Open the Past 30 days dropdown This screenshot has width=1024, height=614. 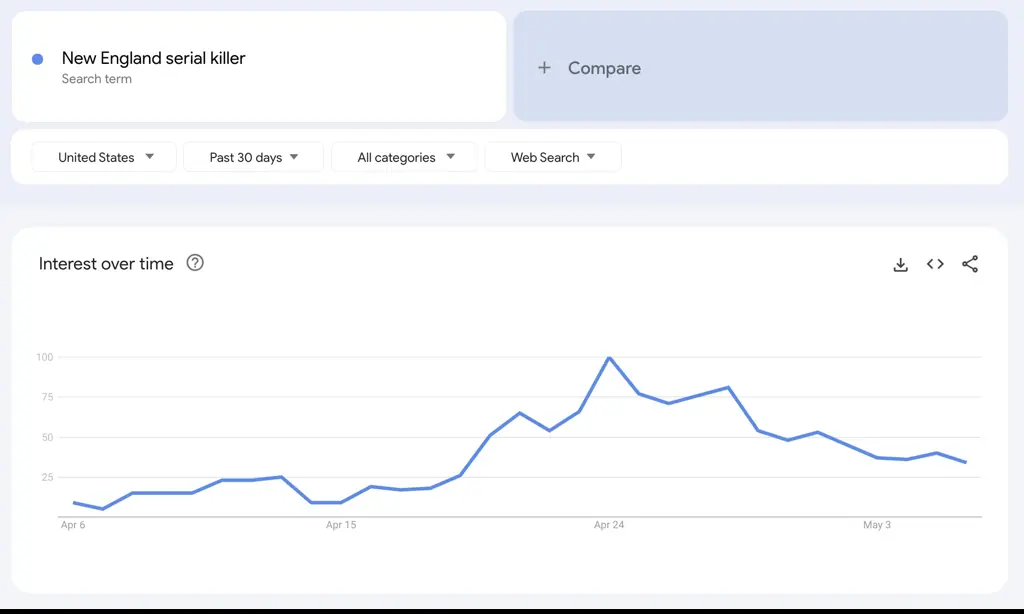[x=253, y=157]
